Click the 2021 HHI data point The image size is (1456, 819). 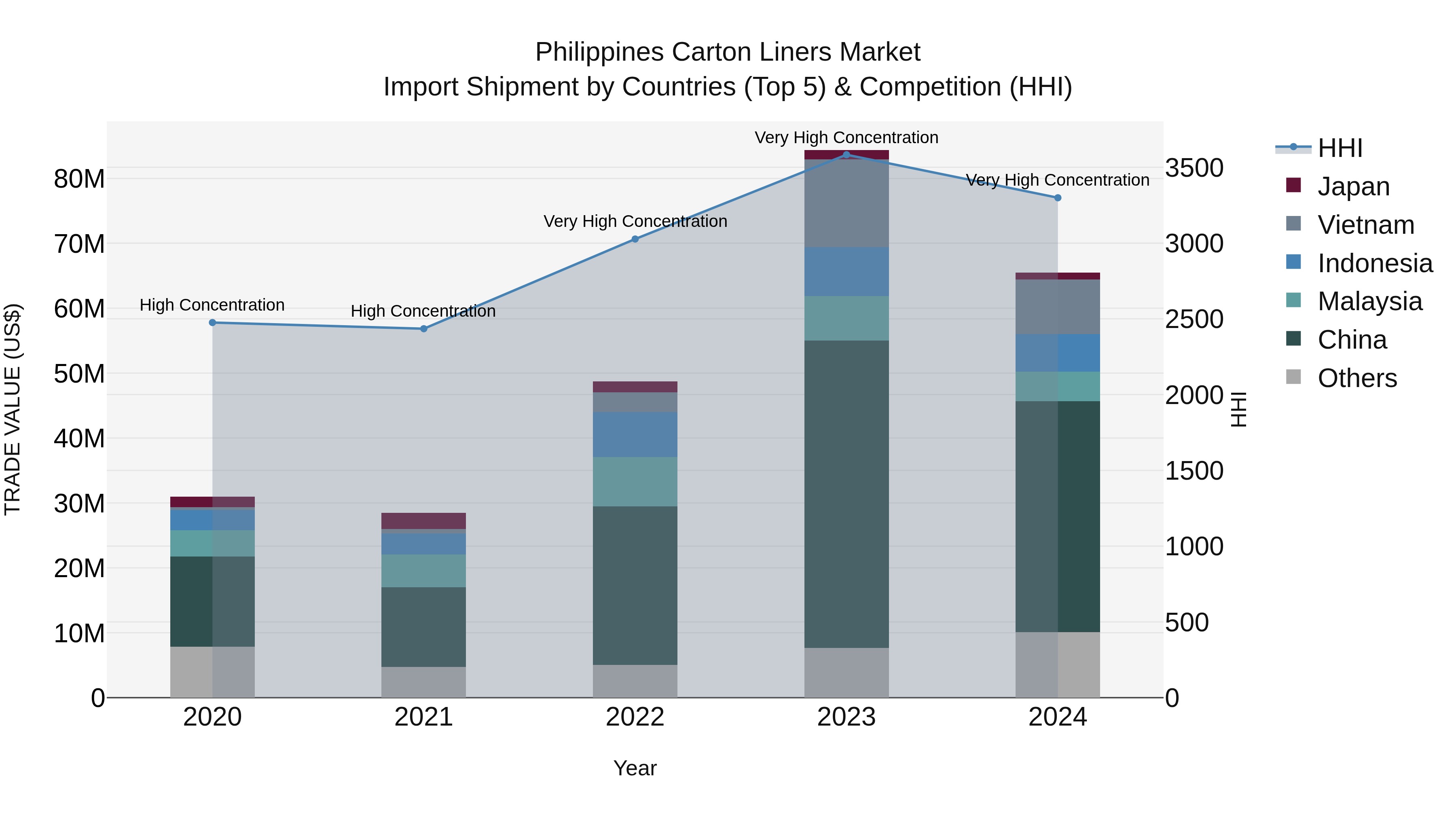(x=424, y=329)
